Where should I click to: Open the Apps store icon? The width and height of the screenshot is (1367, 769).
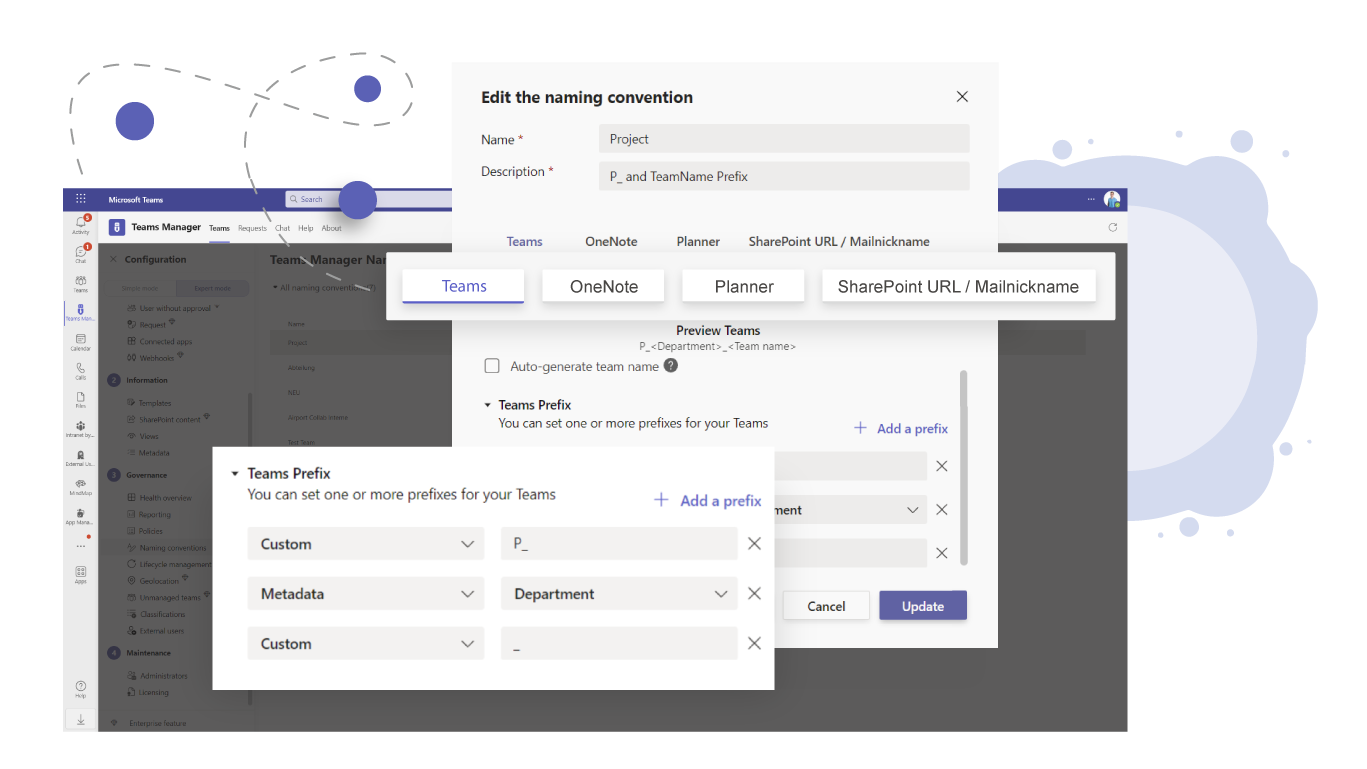click(x=81, y=574)
